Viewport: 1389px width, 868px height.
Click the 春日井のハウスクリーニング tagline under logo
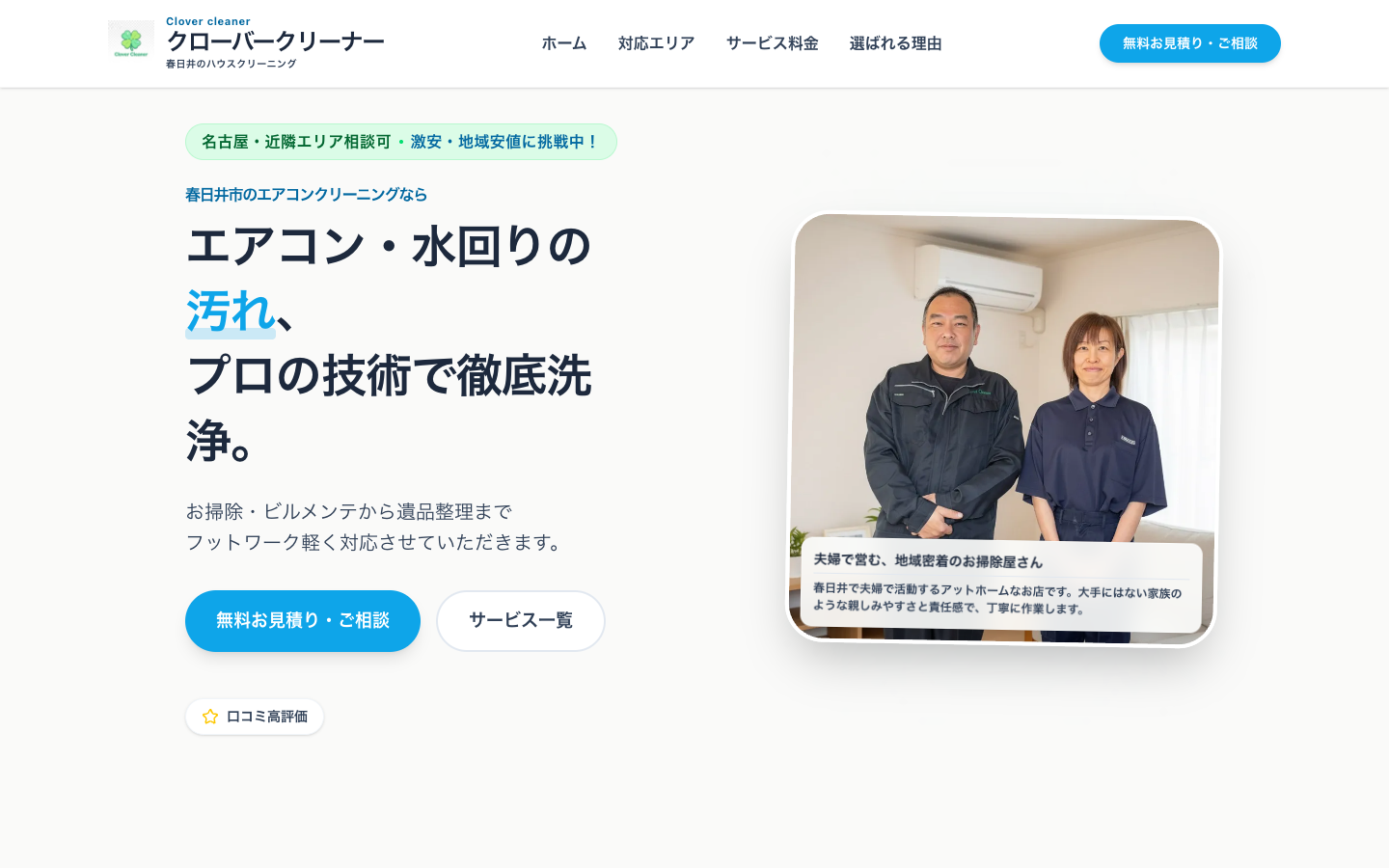tap(231, 64)
